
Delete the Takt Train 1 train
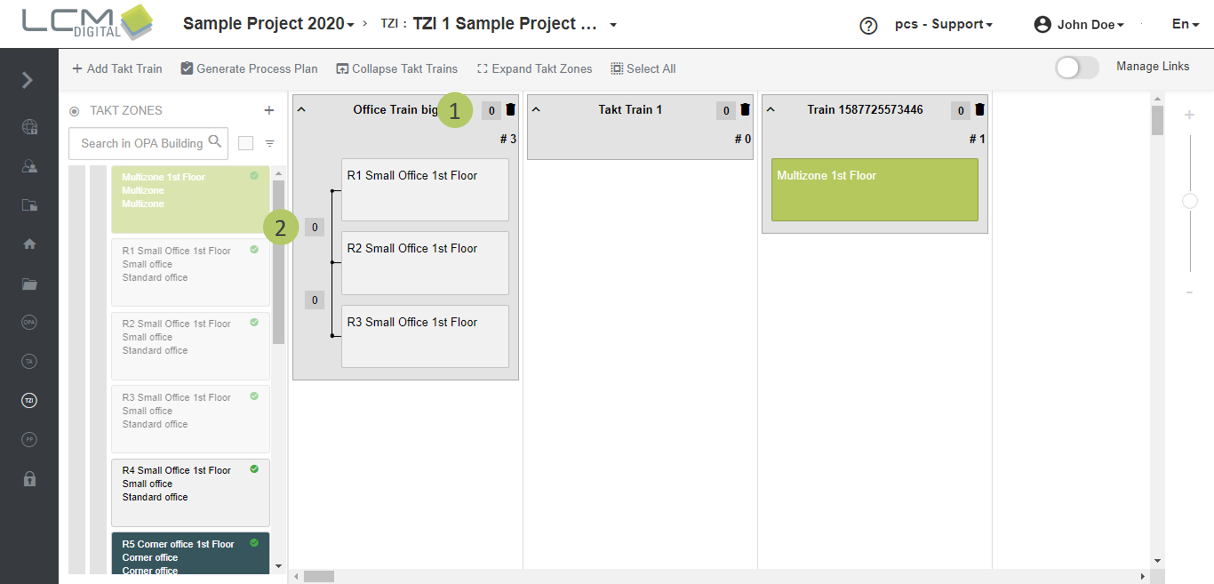(745, 110)
